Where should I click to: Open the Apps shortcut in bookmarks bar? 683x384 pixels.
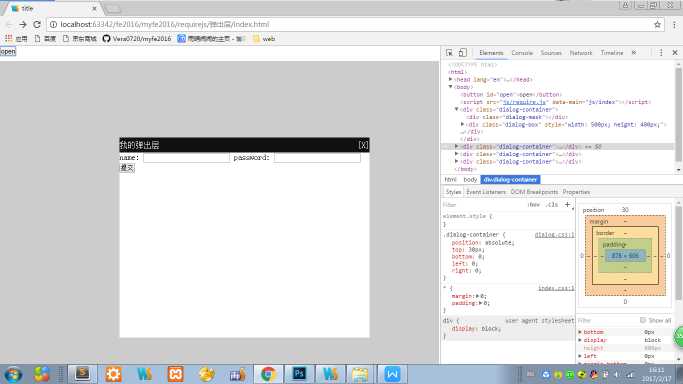click(x=16, y=39)
